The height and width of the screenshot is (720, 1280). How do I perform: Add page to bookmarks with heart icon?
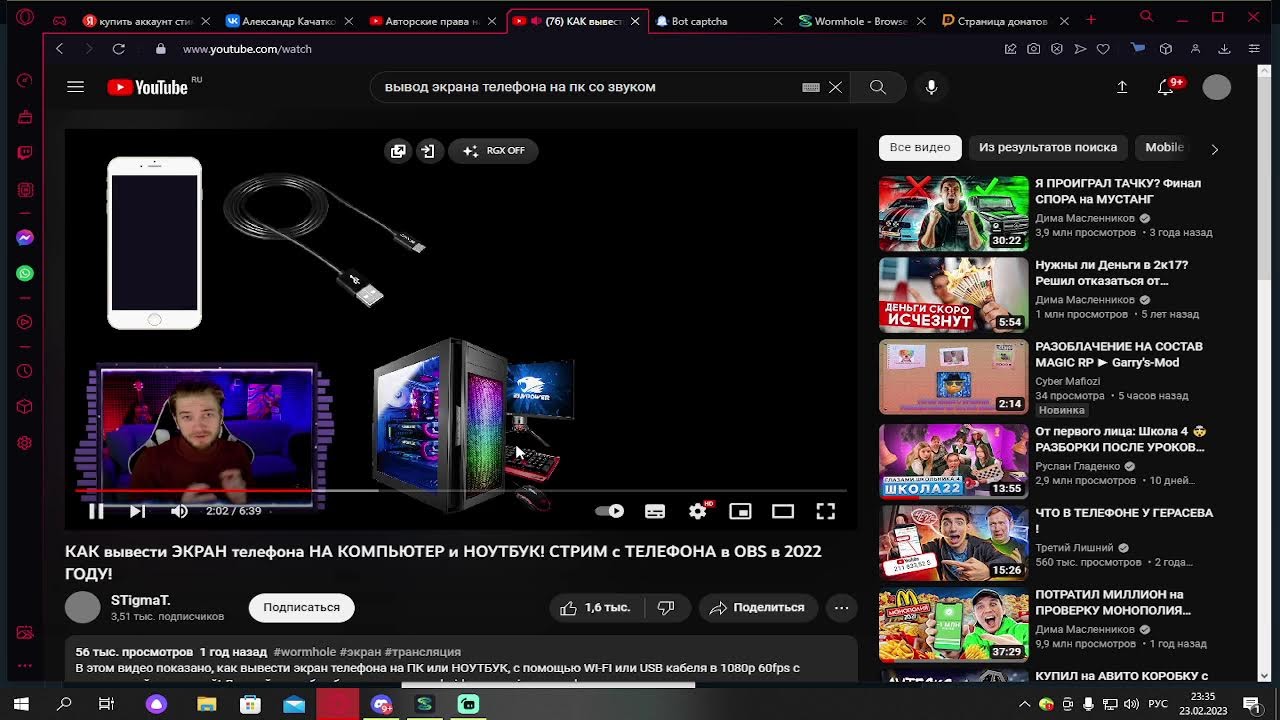pos(1103,48)
